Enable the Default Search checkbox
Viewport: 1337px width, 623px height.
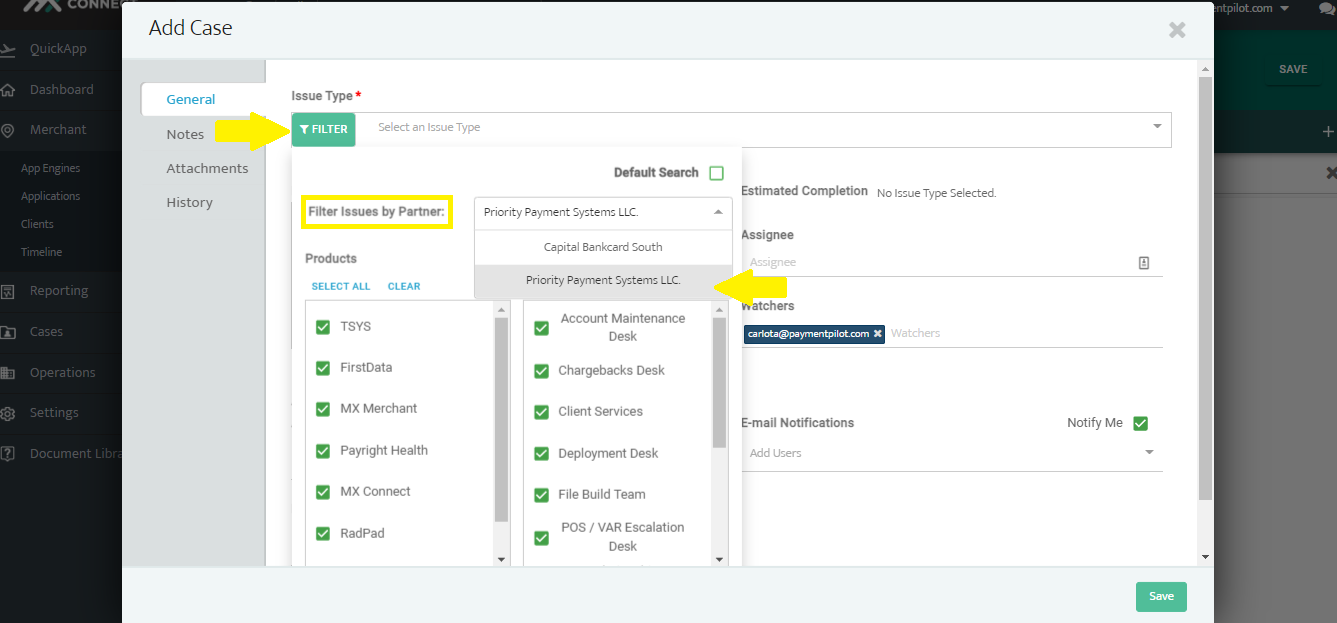[x=716, y=173]
